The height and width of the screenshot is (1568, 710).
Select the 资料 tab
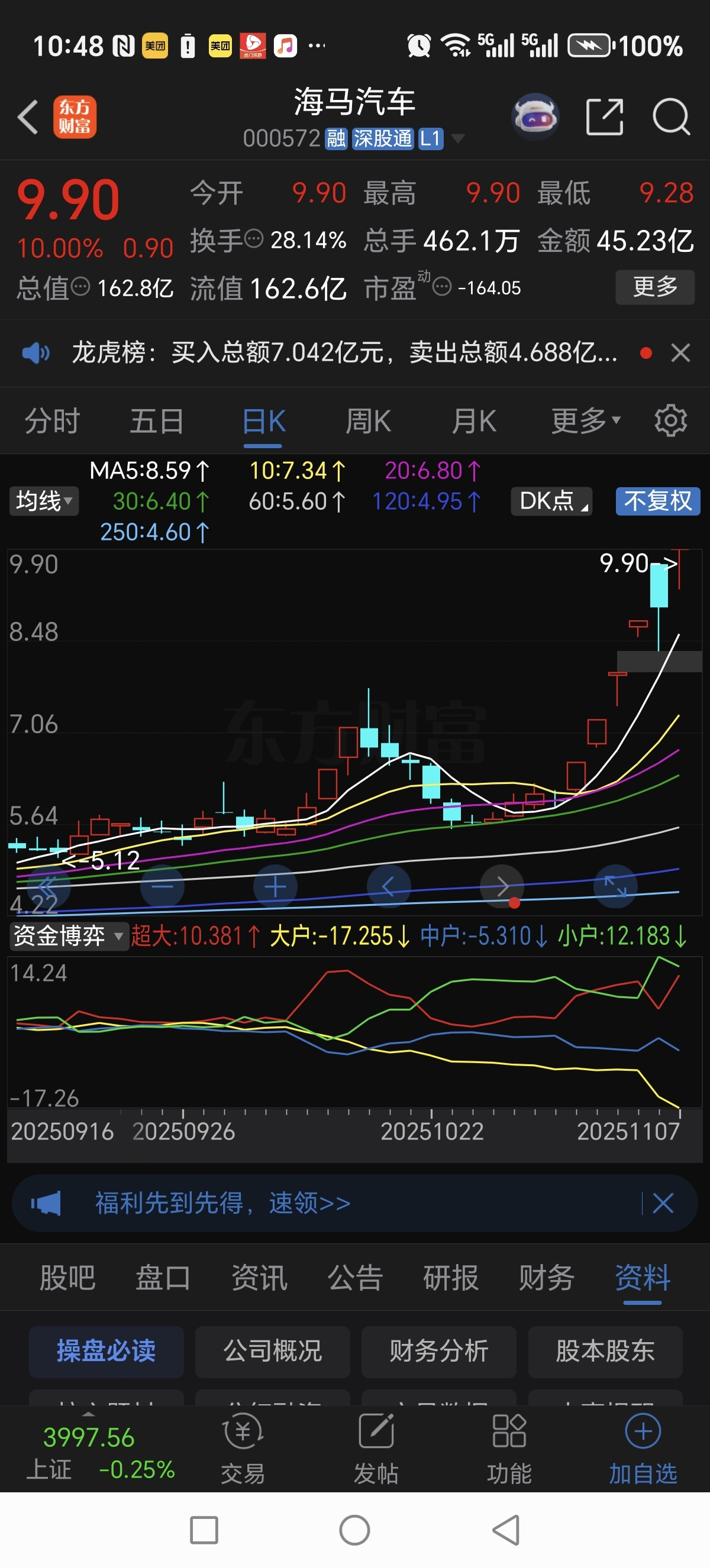[x=643, y=1278]
